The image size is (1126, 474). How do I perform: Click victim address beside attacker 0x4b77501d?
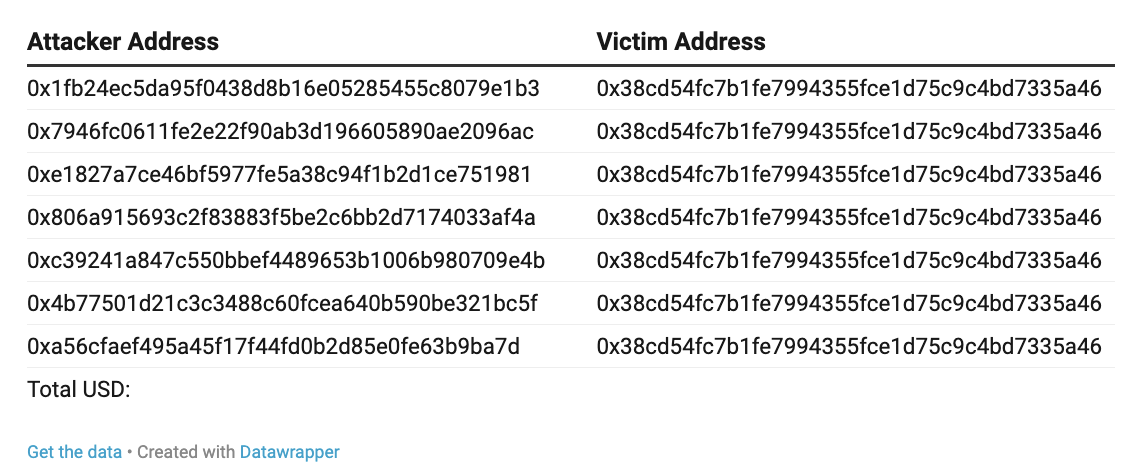pos(849,304)
